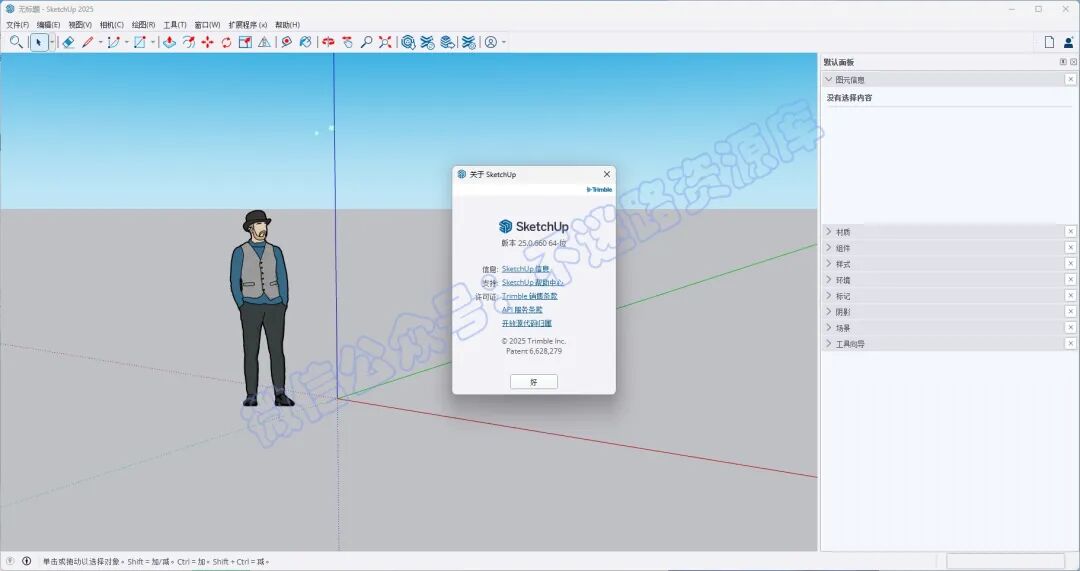Open the Extension Warehouse icon
Viewport: 1080px width, 571px height.
click(428, 42)
